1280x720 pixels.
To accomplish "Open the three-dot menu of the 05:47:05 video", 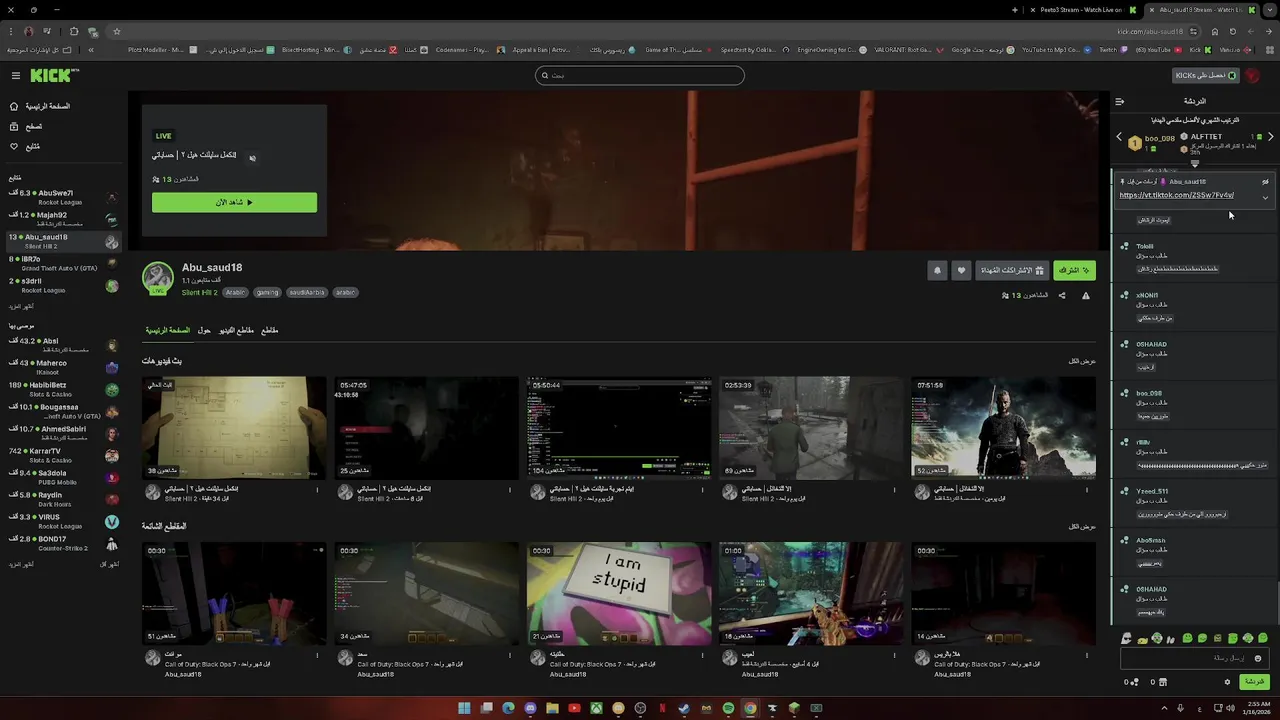I will [x=510, y=489].
